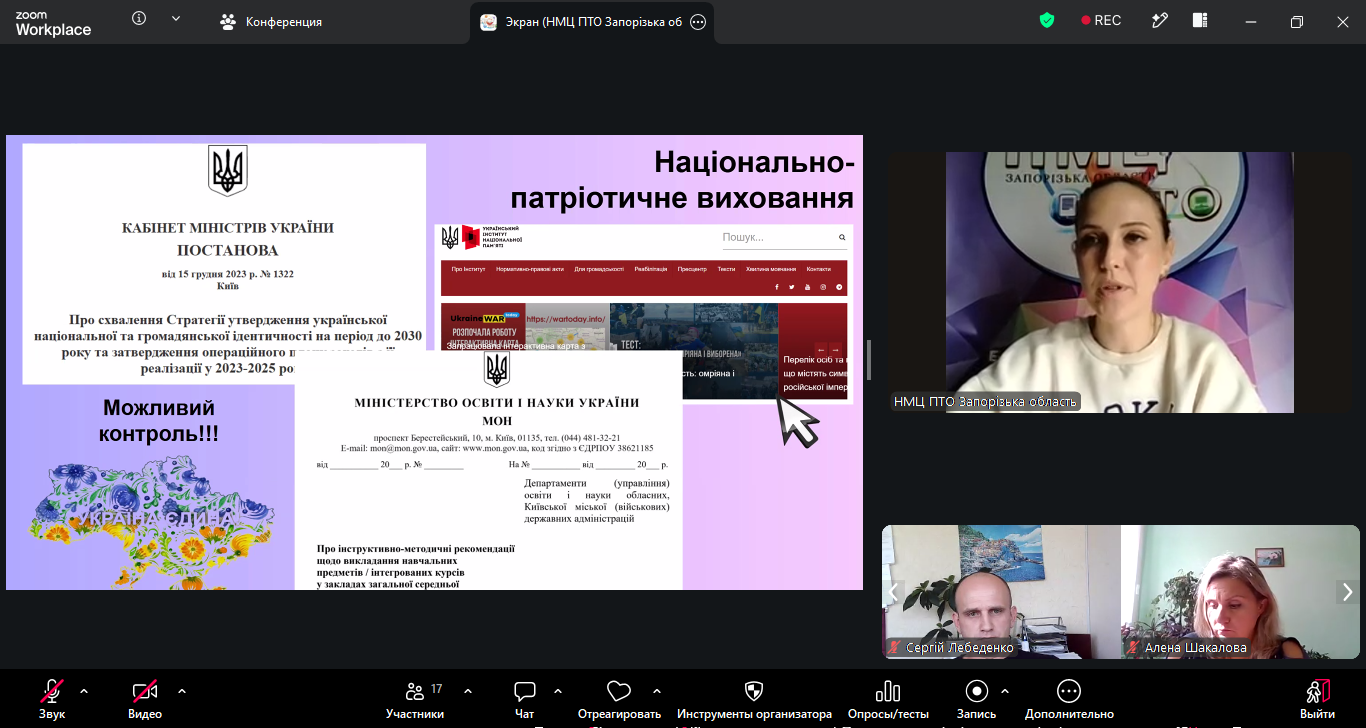Unmute microphone with the Звук button
The image size is (1366, 728).
[x=52, y=699]
